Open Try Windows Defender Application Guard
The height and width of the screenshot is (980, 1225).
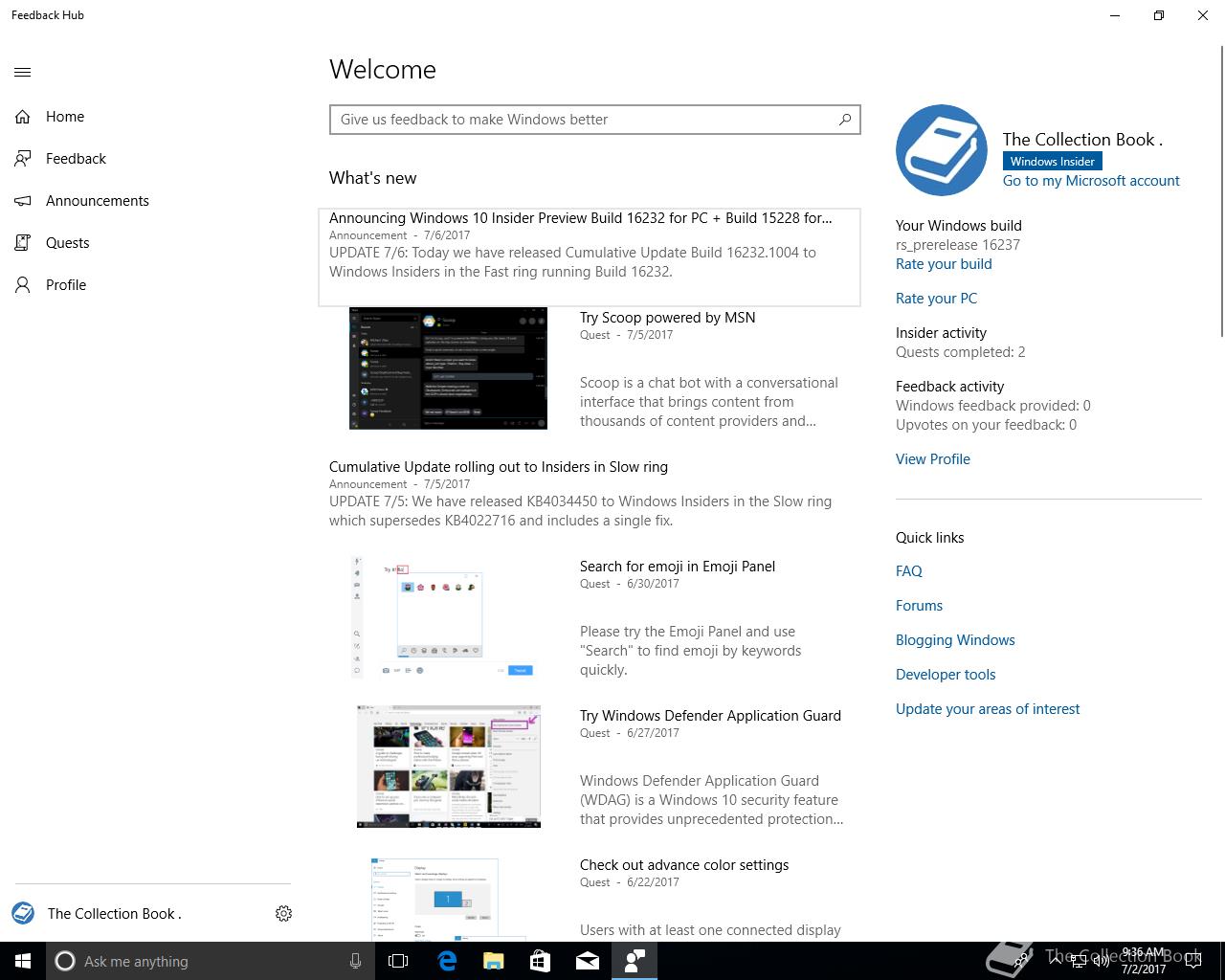(710, 716)
